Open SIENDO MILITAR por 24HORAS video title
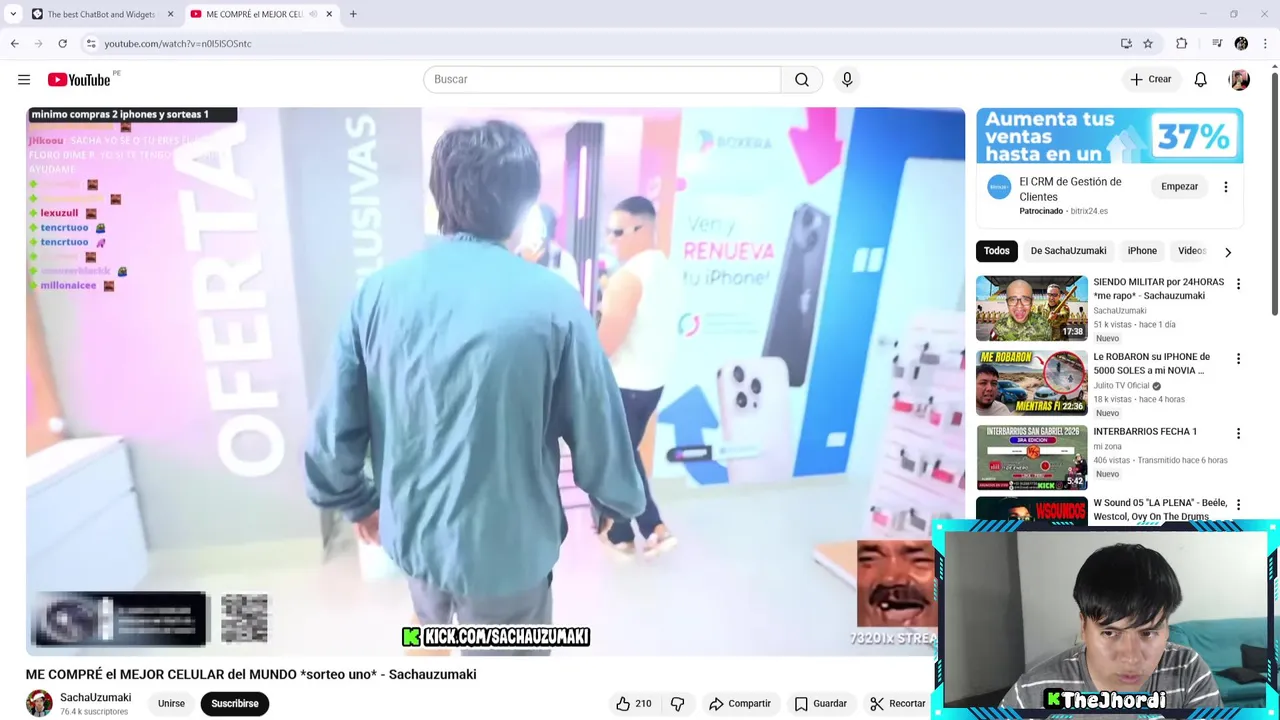The height and width of the screenshot is (720, 1280). point(1158,289)
